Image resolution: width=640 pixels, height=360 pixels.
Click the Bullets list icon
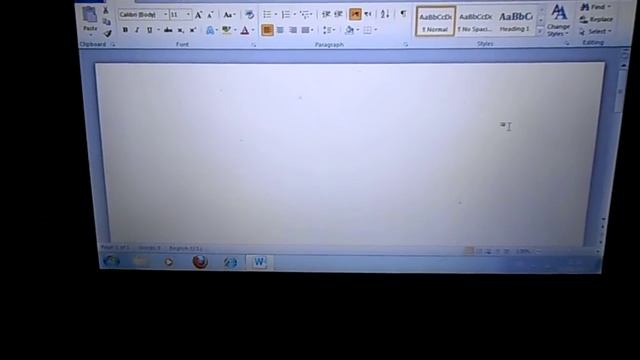267,15
